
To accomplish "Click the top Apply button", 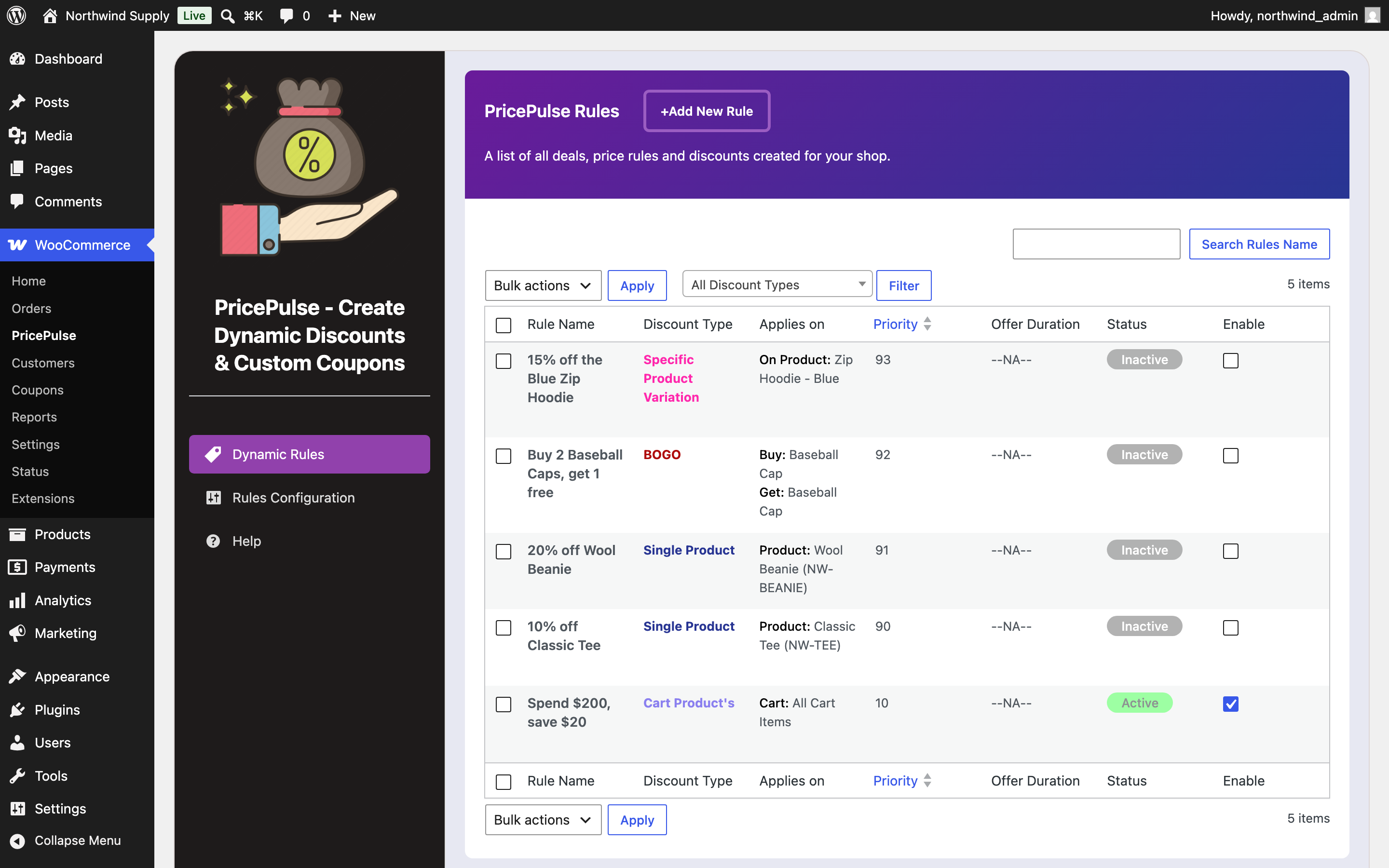I will pos(637,285).
